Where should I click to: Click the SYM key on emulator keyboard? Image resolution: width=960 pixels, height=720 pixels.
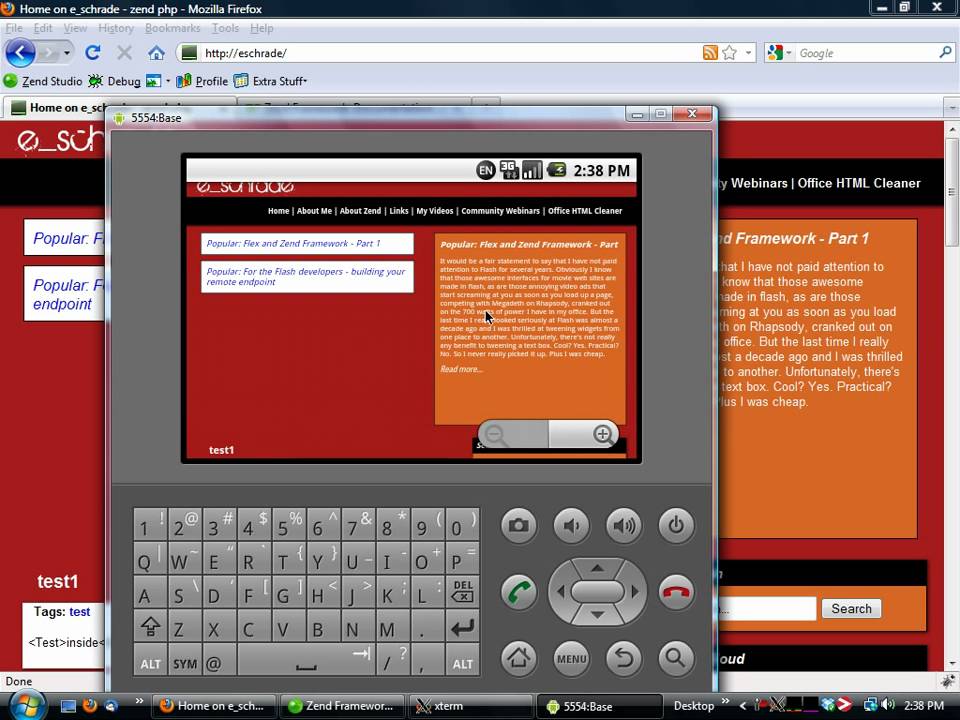click(185, 662)
